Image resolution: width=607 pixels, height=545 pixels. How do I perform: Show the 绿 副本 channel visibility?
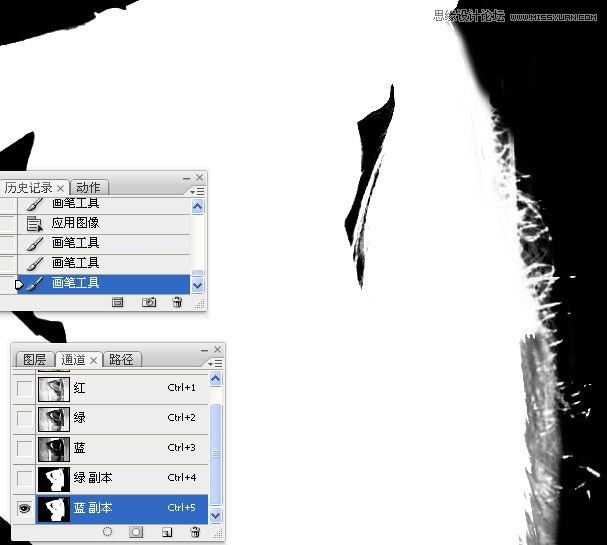24,478
